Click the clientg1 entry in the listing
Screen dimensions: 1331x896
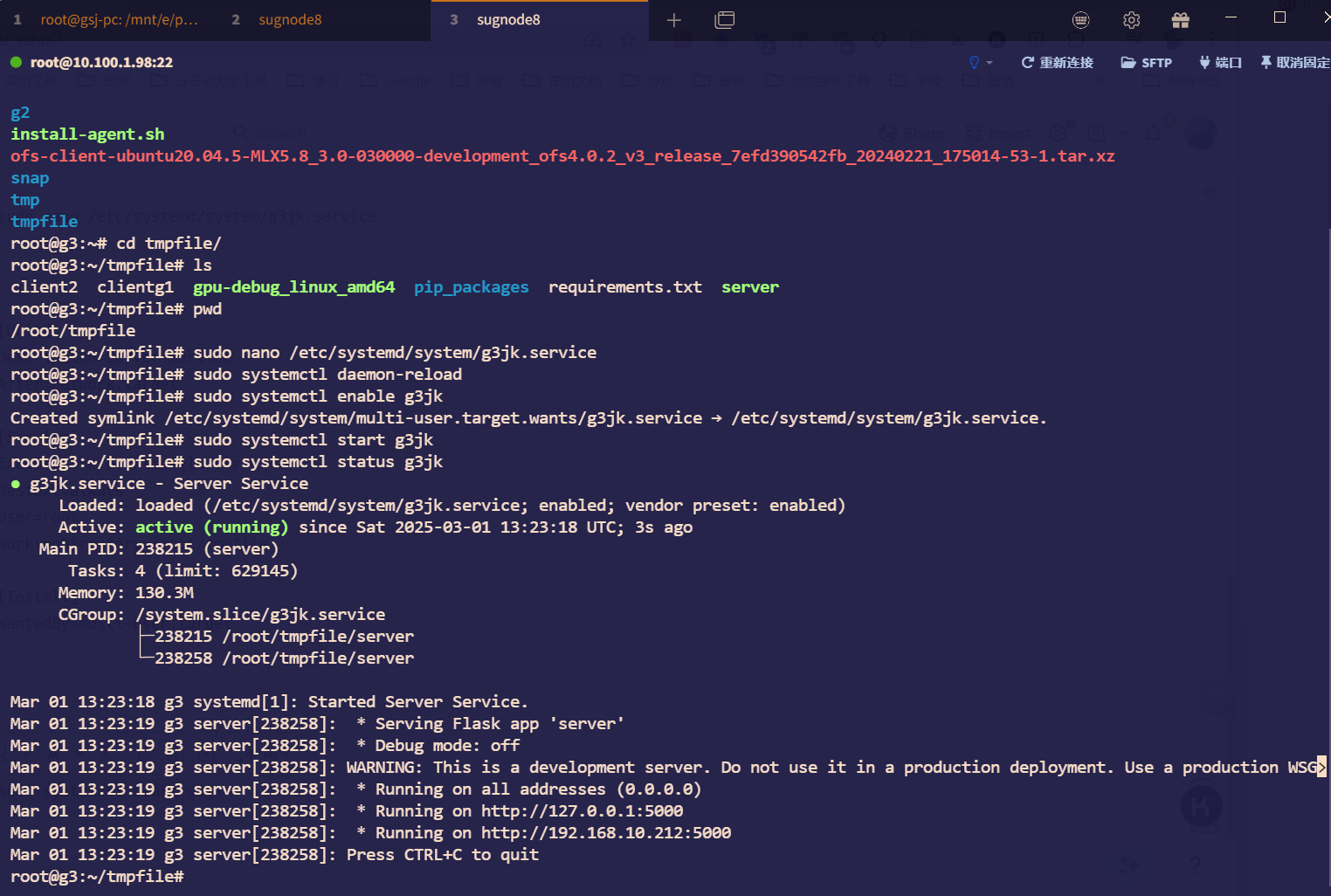click(135, 286)
